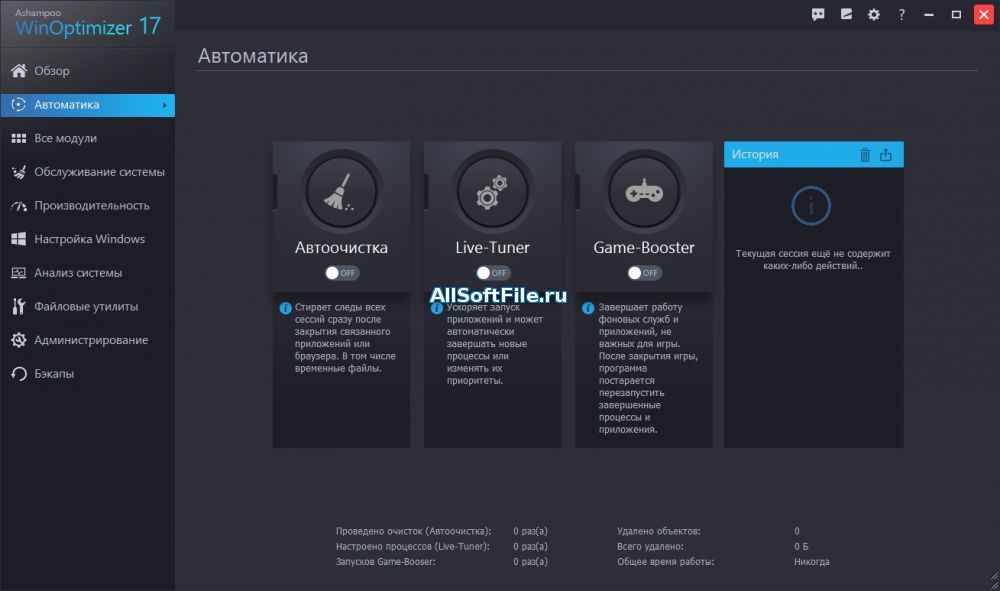
Task: Click the info icon under Live-Tuner
Action: tap(436, 308)
